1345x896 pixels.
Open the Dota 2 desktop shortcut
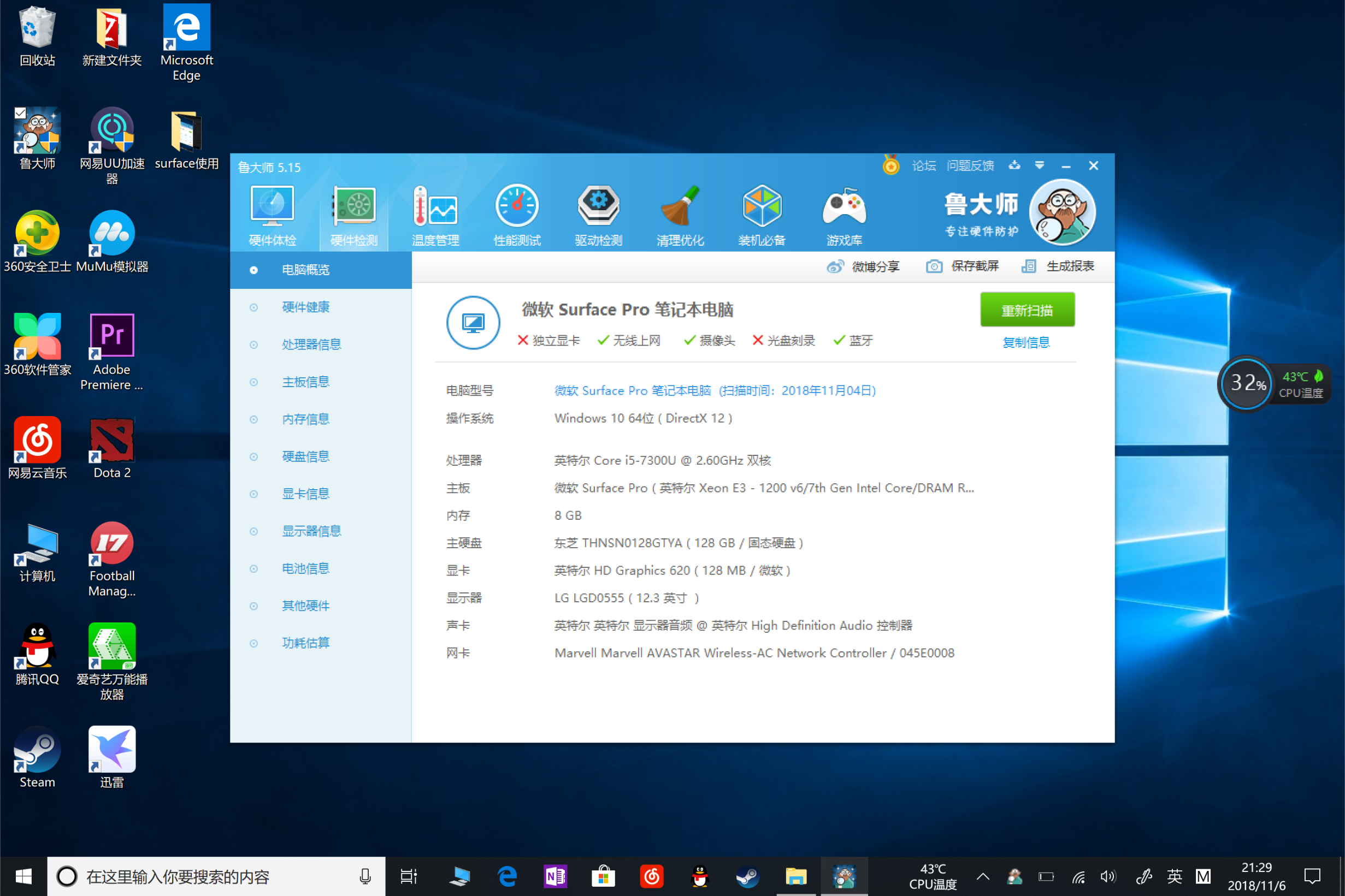[x=112, y=448]
